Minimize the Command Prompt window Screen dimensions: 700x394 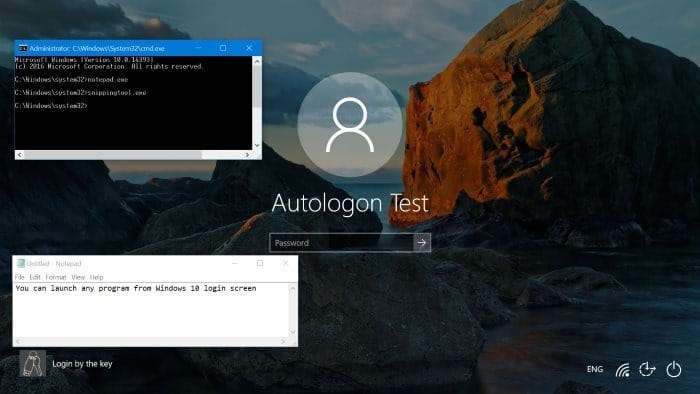(198, 48)
